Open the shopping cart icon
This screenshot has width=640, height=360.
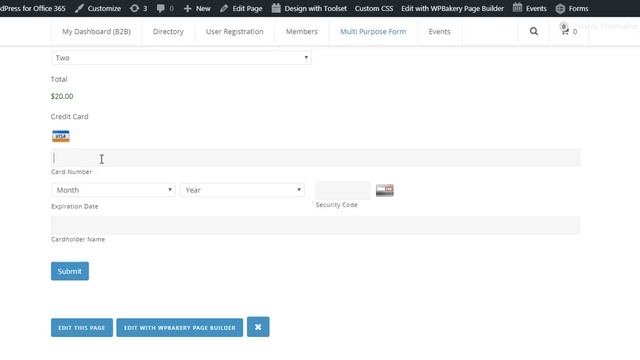coord(565,31)
